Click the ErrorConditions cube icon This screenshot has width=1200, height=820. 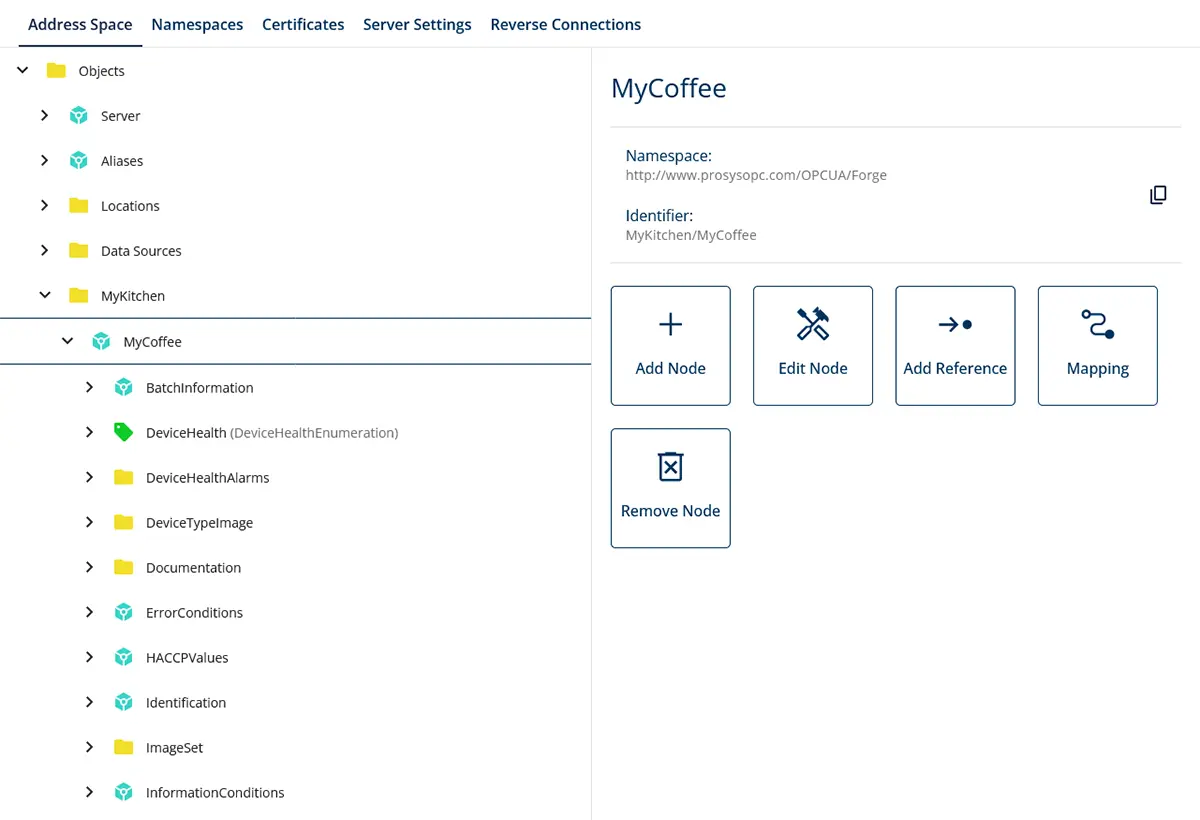124,613
